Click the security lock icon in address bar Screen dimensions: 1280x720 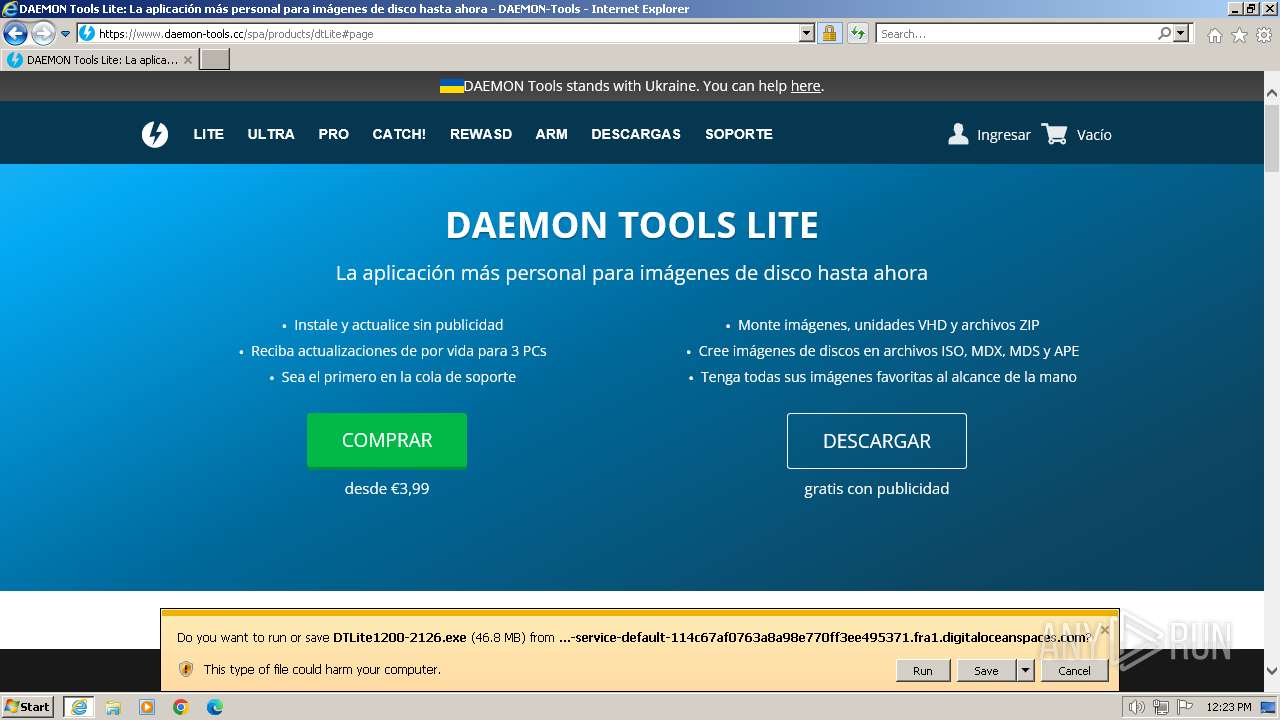(829, 33)
